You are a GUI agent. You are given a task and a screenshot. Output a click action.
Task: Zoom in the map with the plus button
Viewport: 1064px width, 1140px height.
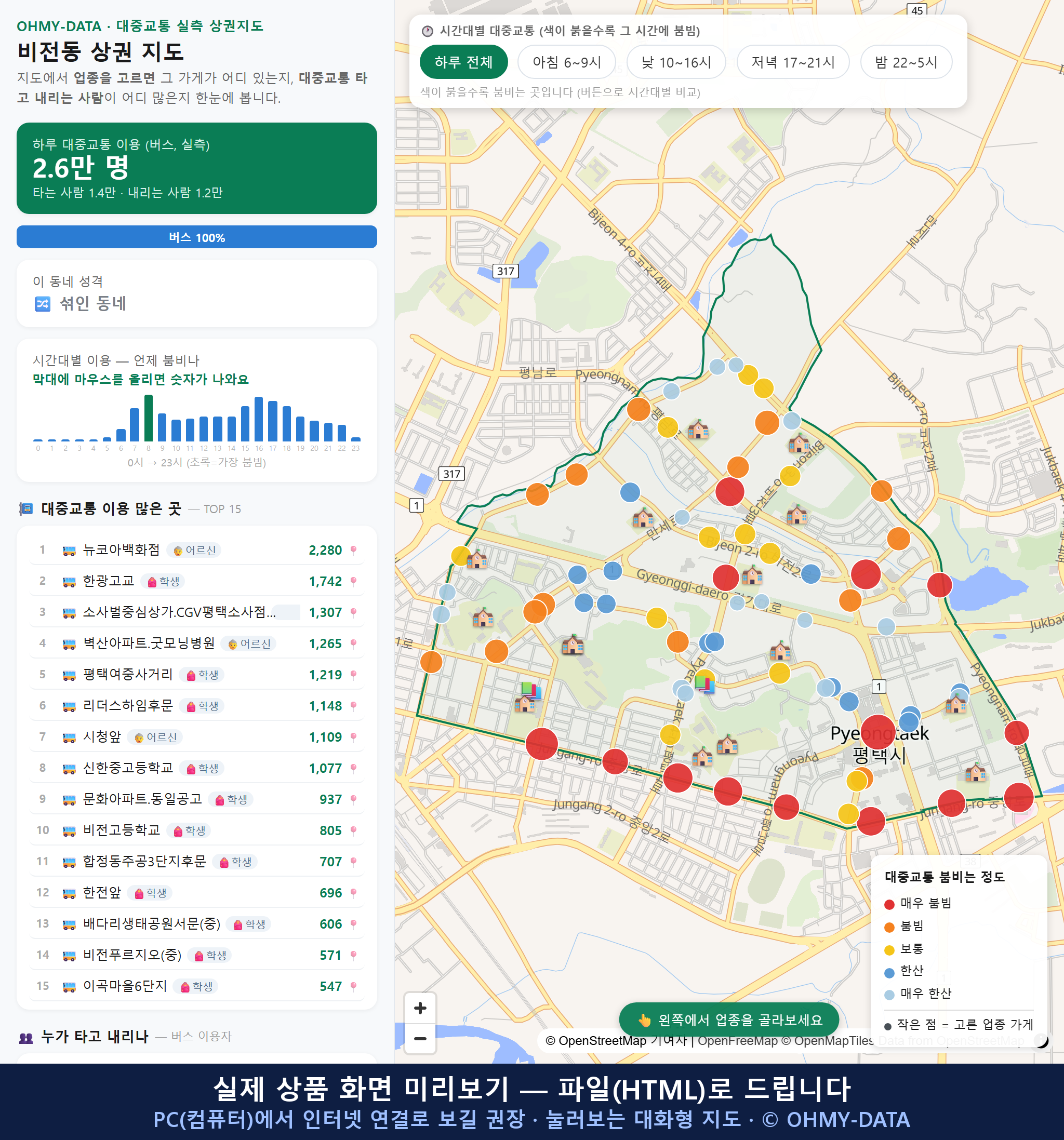(x=420, y=1008)
